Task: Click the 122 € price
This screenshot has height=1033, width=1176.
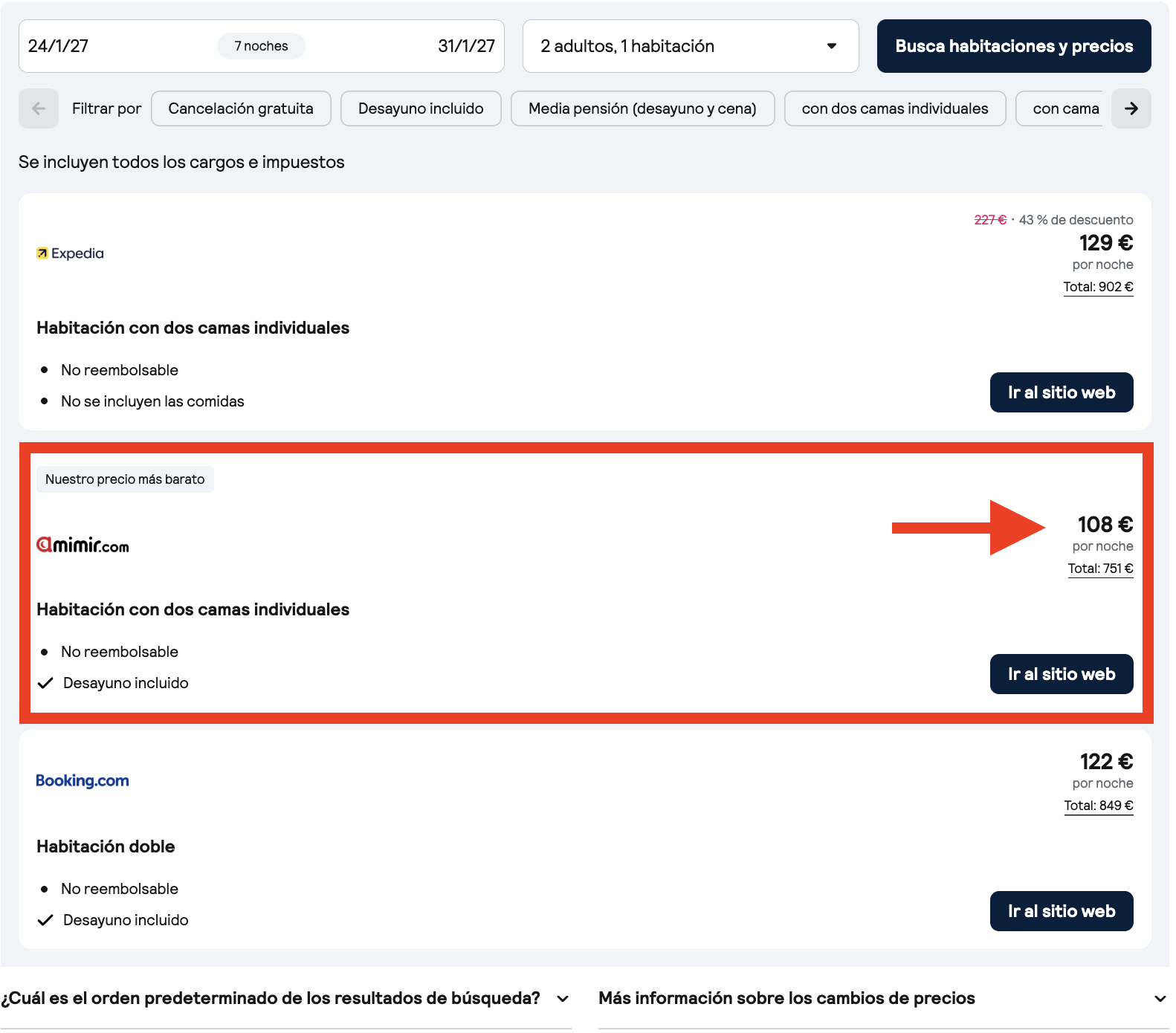Action: click(x=1106, y=762)
